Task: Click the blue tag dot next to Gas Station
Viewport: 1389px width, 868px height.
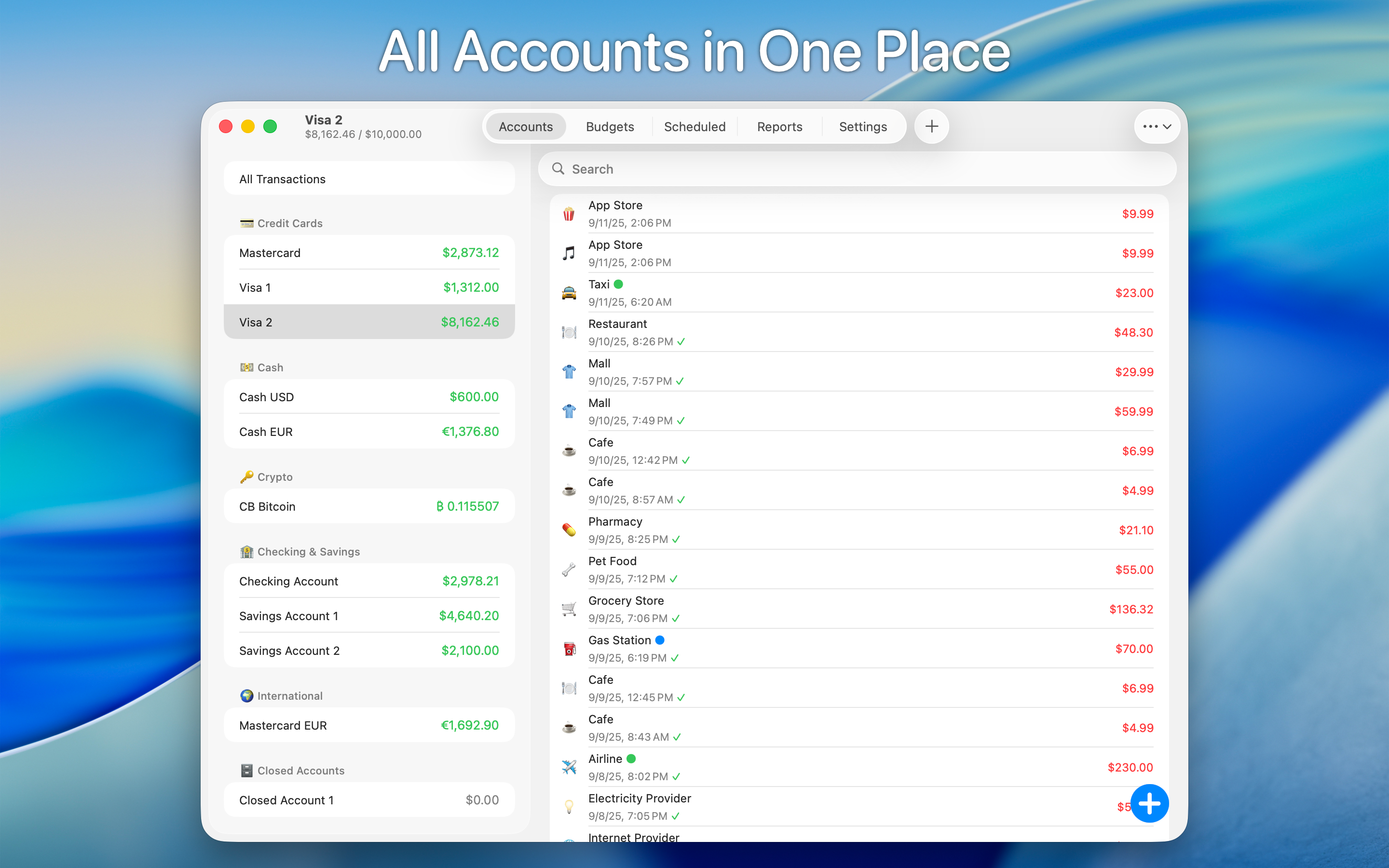Action: (x=659, y=640)
